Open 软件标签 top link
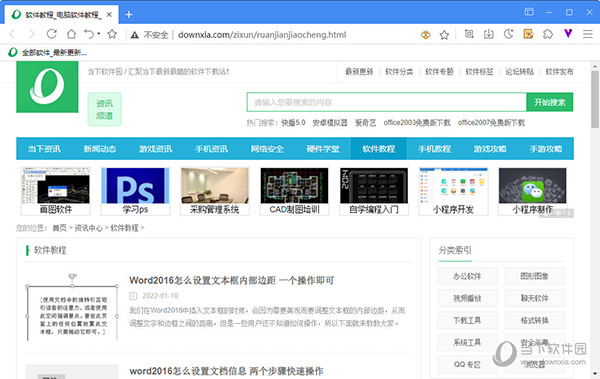Screen dimensions: 600x379 [x=479, y=72]
